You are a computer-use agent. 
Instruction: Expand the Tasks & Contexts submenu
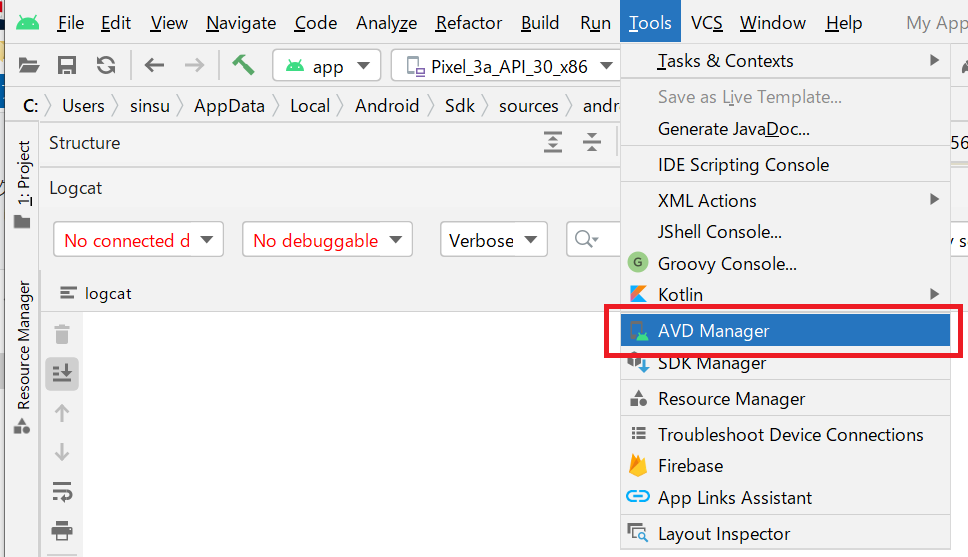pos(934,60)
